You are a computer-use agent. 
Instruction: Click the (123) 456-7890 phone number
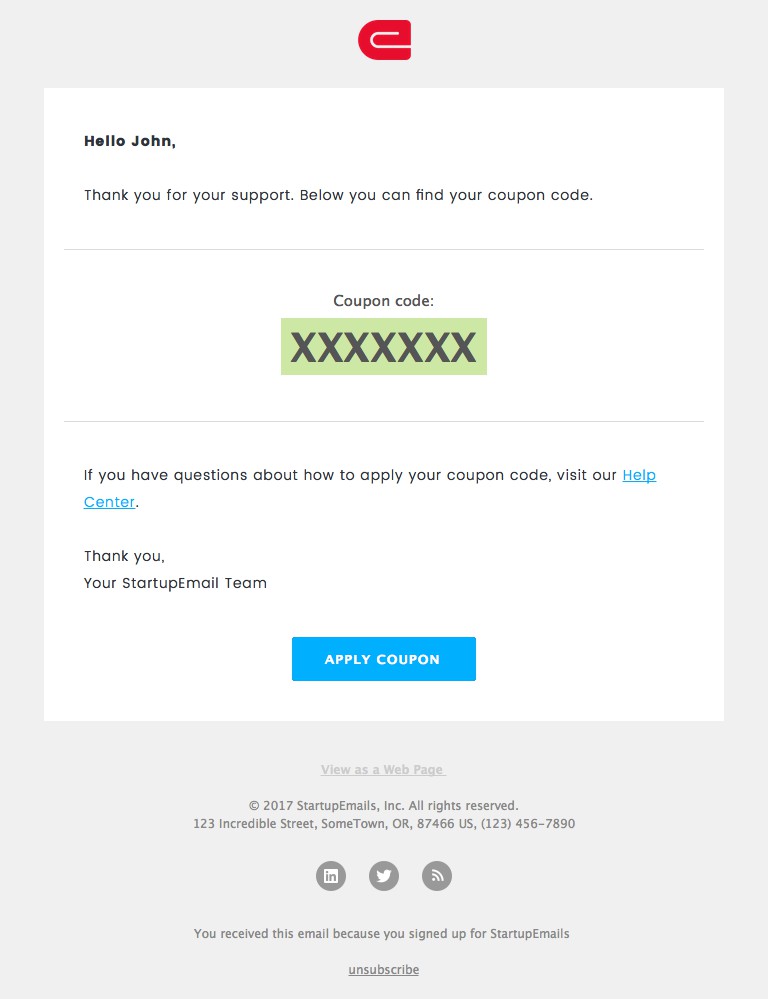pyautogui.click(x=528, y=824)
